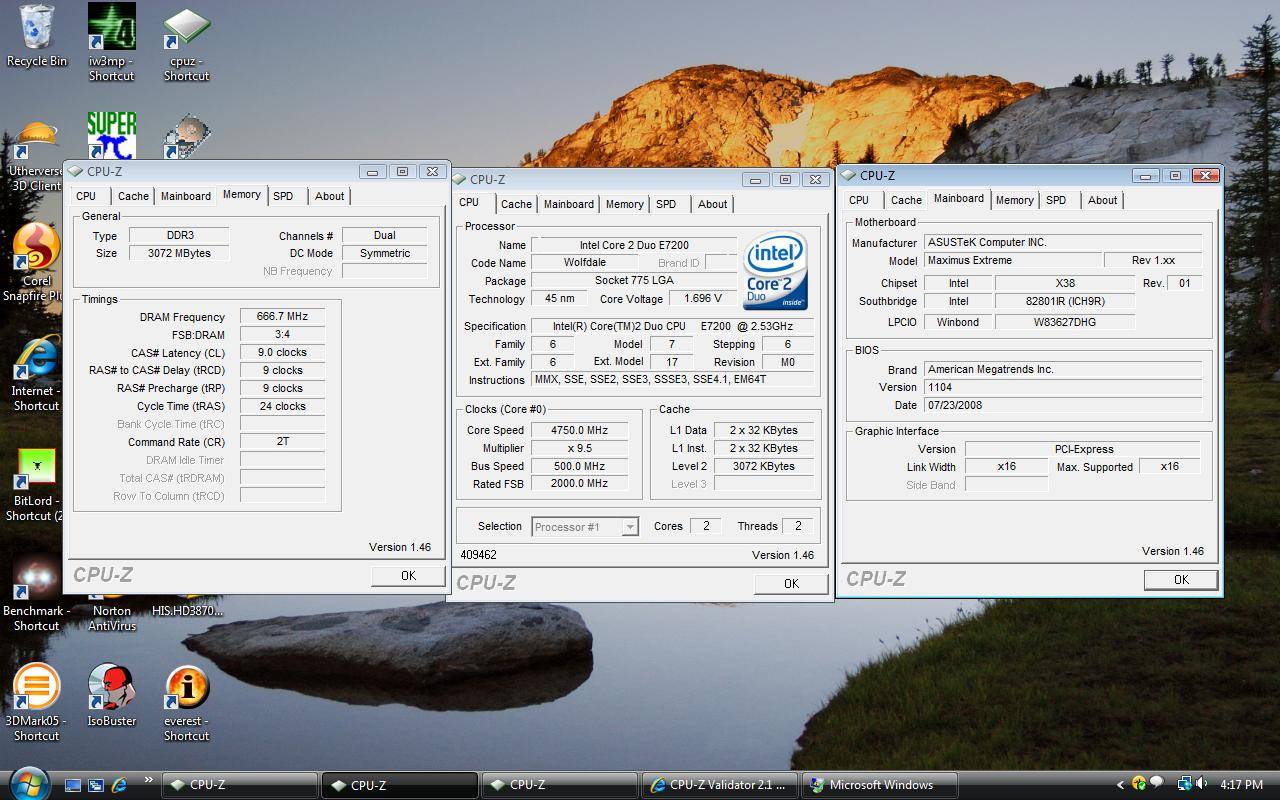Click the Southbridge 82801IR (ICH9R) field
This screenshot has width=1280, height=800.
(x=1065, y=301)
